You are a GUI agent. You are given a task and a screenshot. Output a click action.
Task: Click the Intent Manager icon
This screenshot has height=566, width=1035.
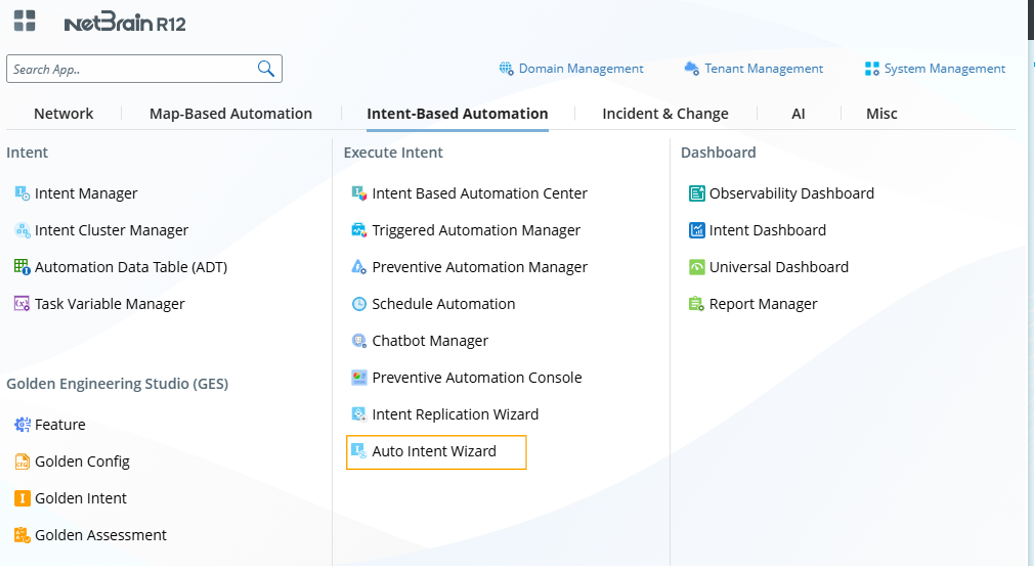(22, 193)
